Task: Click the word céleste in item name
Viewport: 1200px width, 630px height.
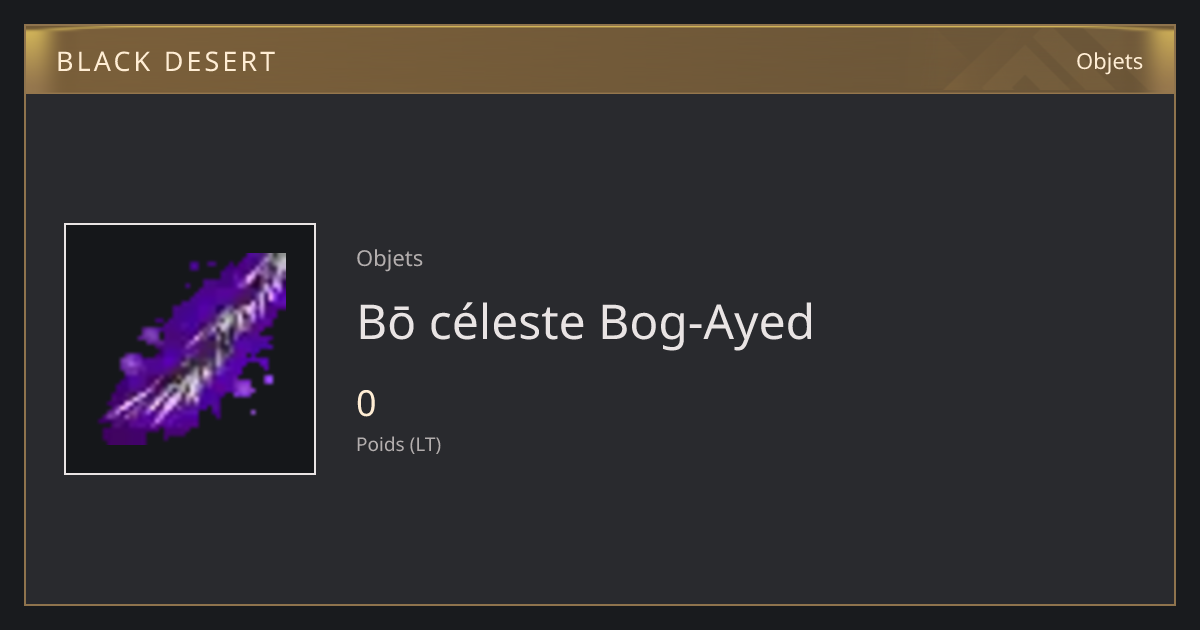Action: point(507,322)
